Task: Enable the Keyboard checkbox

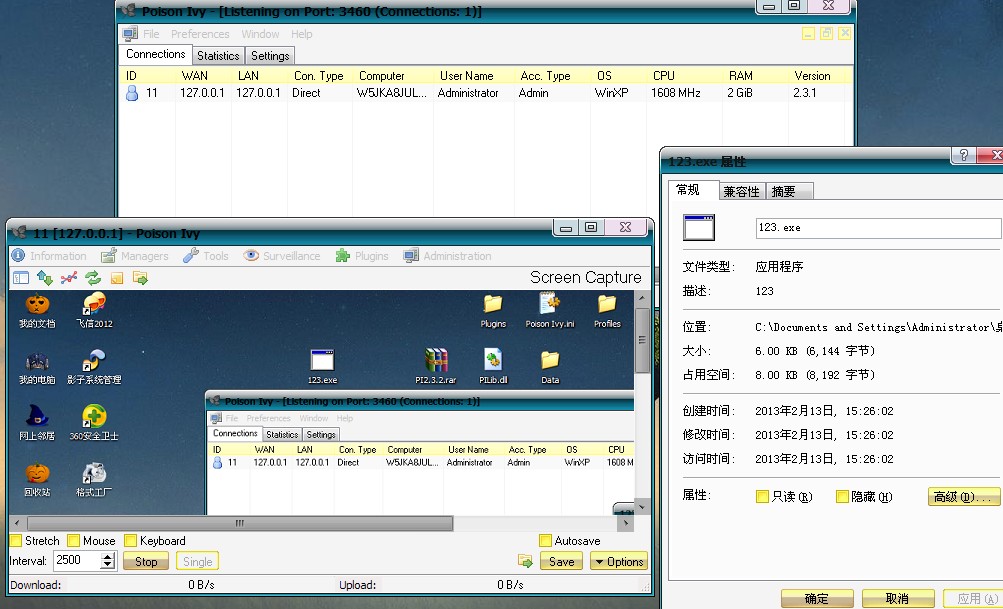Action: (130, 541)
